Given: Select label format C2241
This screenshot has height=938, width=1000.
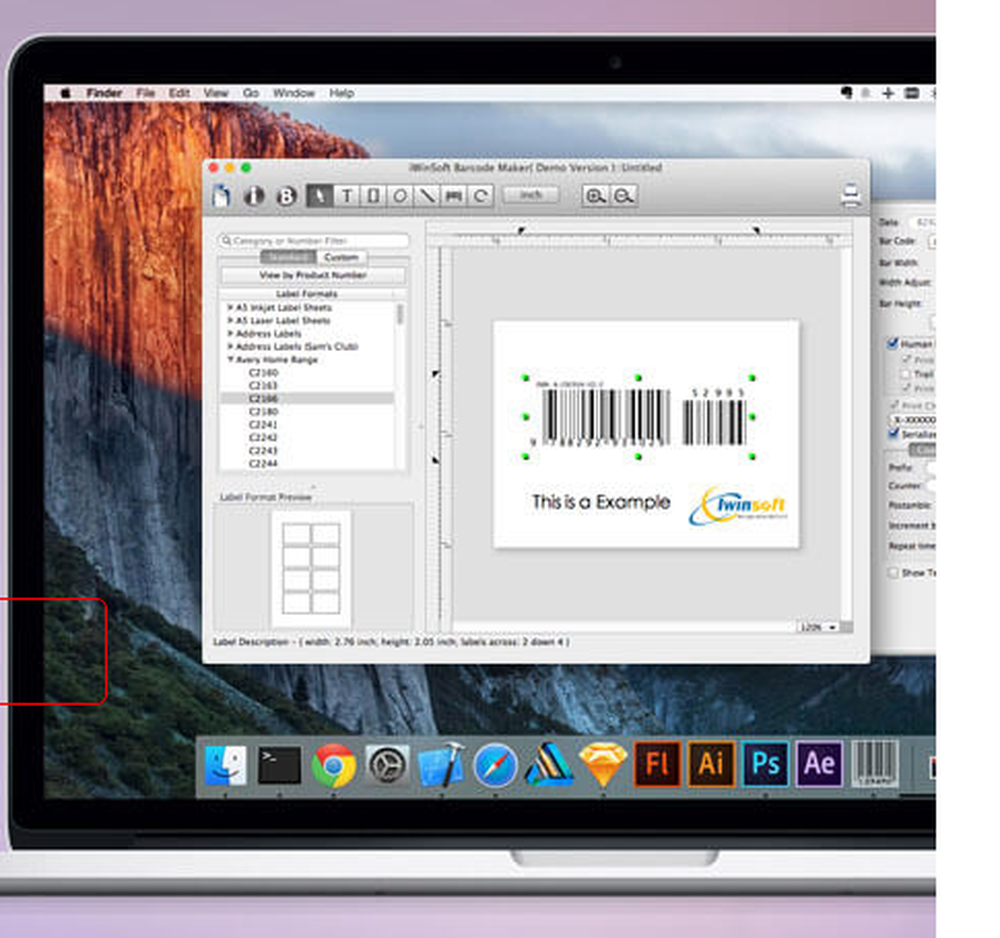Looking at the screenshot, I should (x=263, y=424).
